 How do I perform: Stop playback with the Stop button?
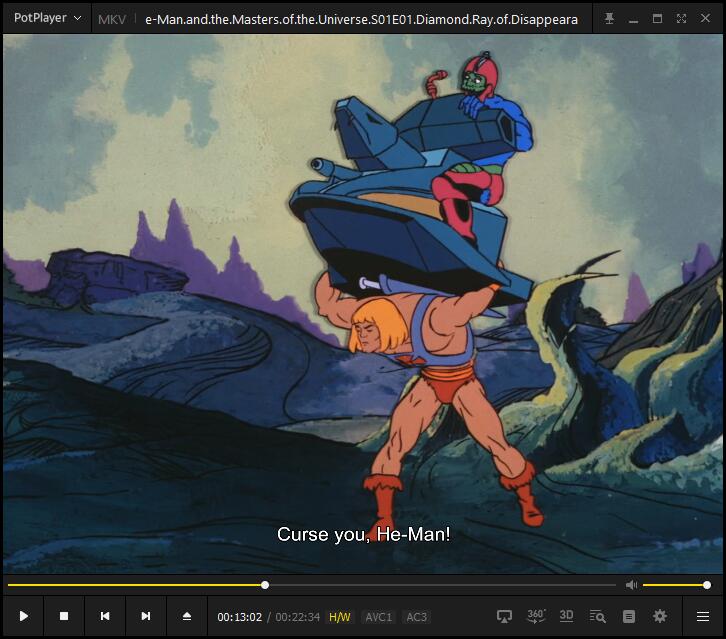(64, 616)
